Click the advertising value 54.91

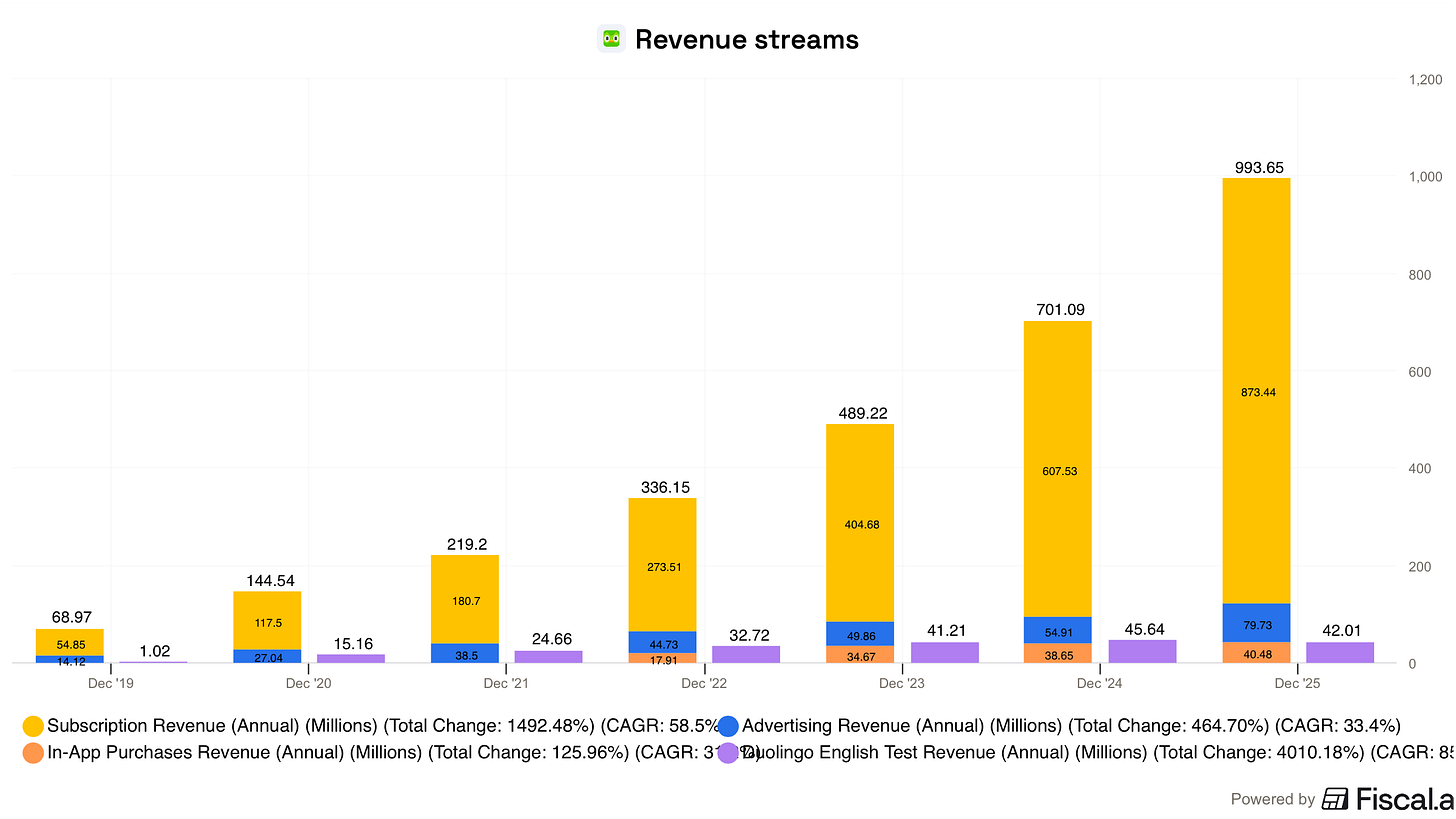(x=1058, y=633)
